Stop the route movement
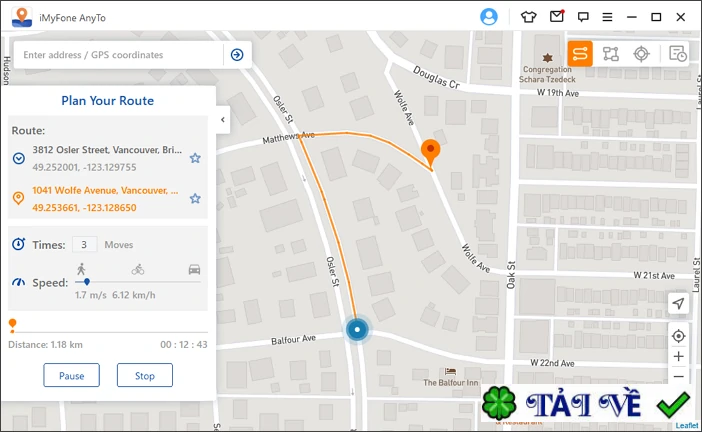The image size is (702, 432). click(145, 375)
